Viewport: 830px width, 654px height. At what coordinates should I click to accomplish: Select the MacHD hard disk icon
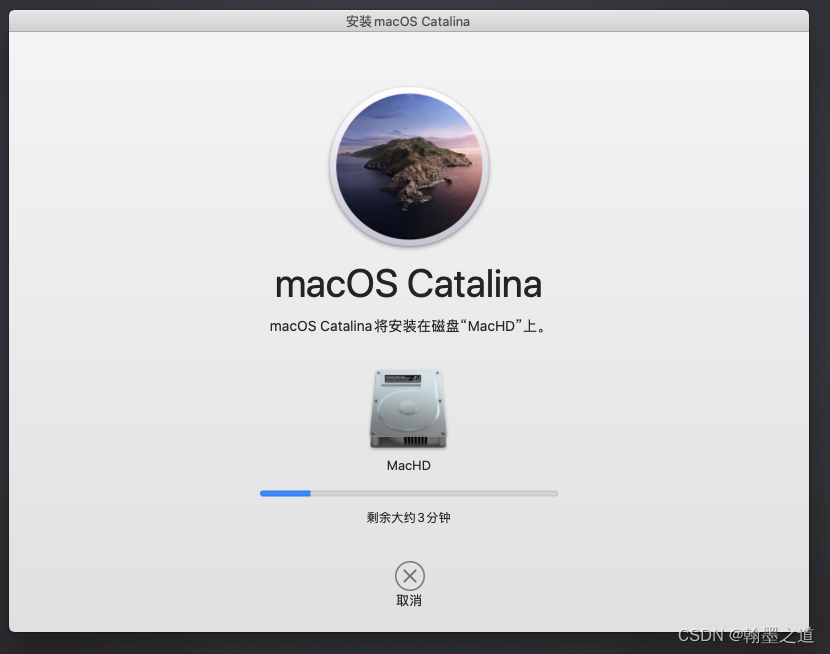coord(408,409)
